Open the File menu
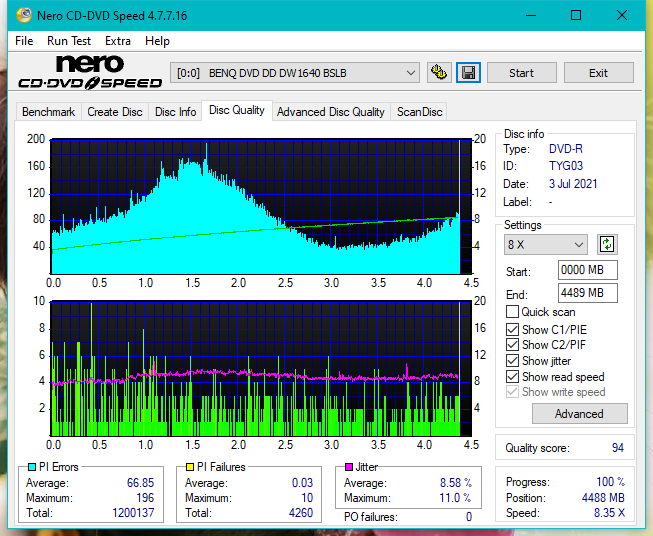The image size is (653, 536). (24, 41)
